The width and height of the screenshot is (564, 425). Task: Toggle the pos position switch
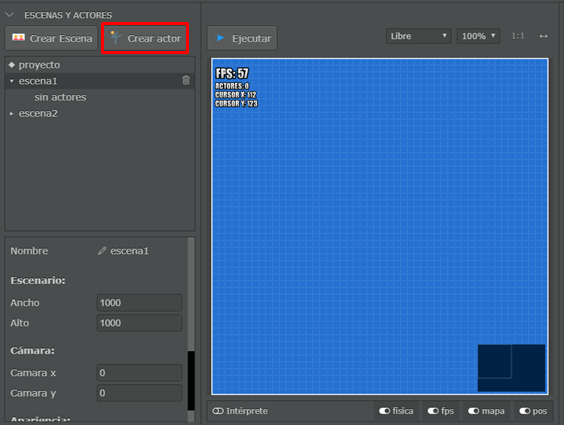click(x=533, y=411)
